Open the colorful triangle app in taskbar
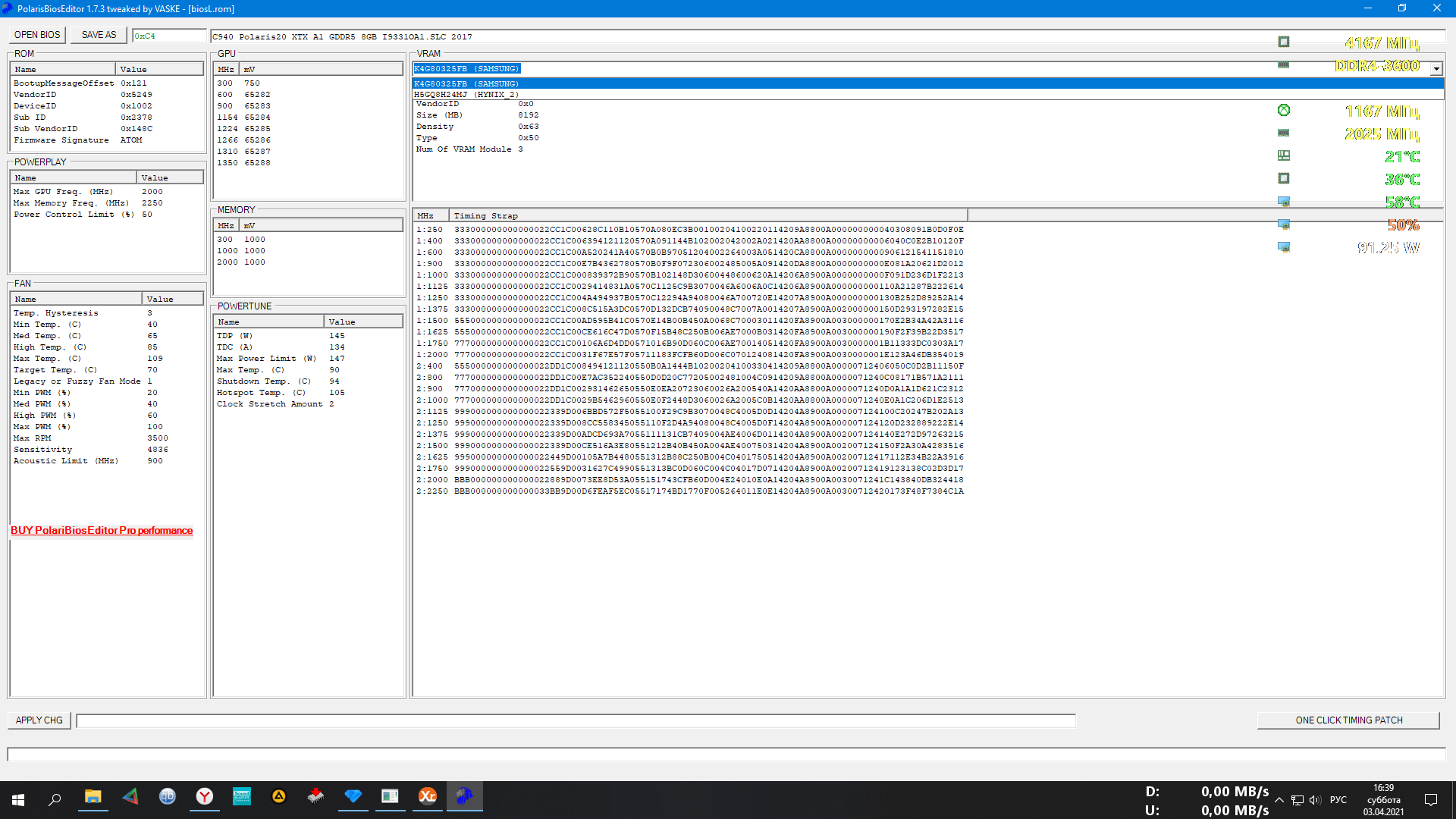This screenshot has height=819, width=1456. [x=130, y=797]
